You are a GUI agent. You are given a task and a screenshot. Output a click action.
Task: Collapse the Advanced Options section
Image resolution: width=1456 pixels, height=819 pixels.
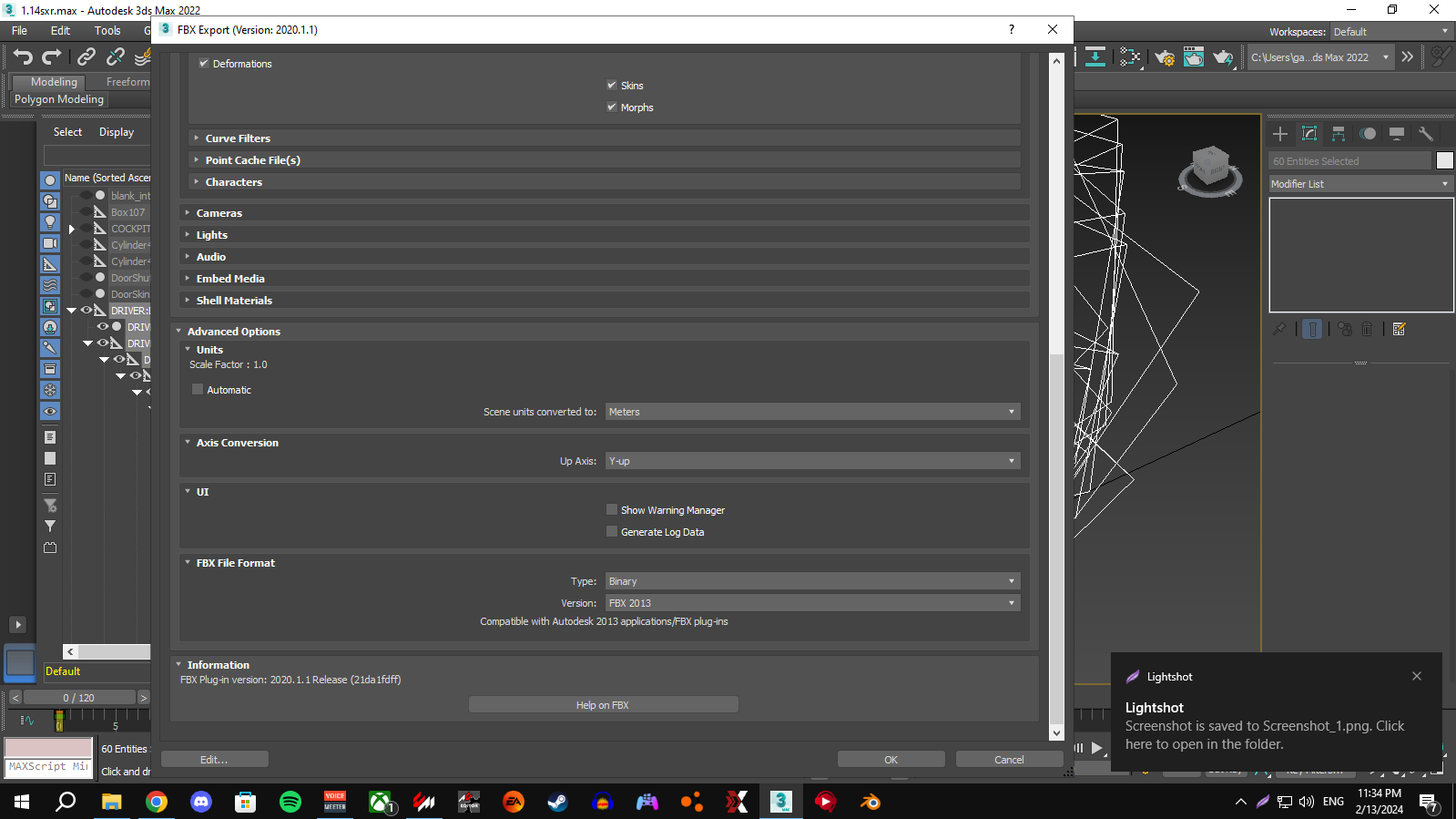pos(605,332)
